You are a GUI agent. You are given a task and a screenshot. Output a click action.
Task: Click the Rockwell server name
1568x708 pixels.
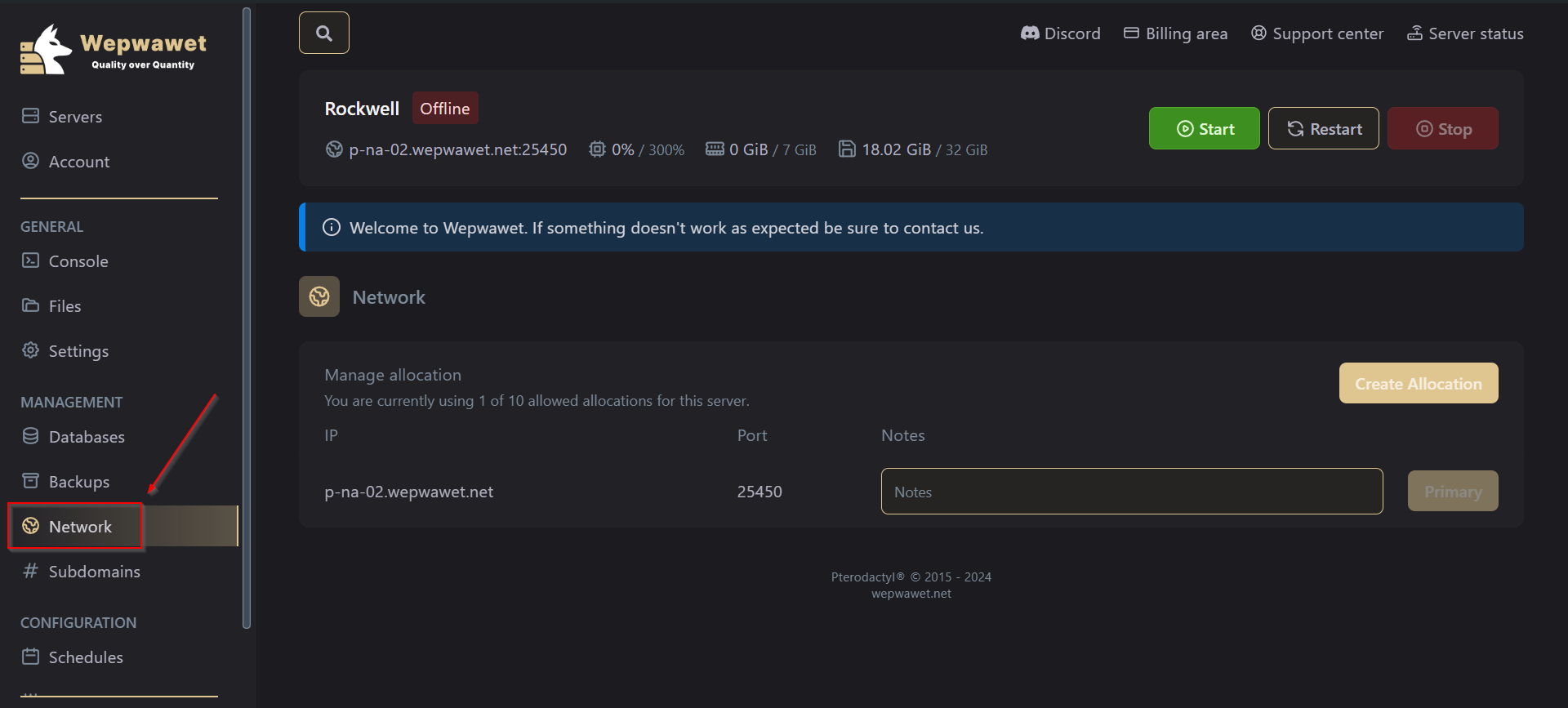click(x=362, y=109)
